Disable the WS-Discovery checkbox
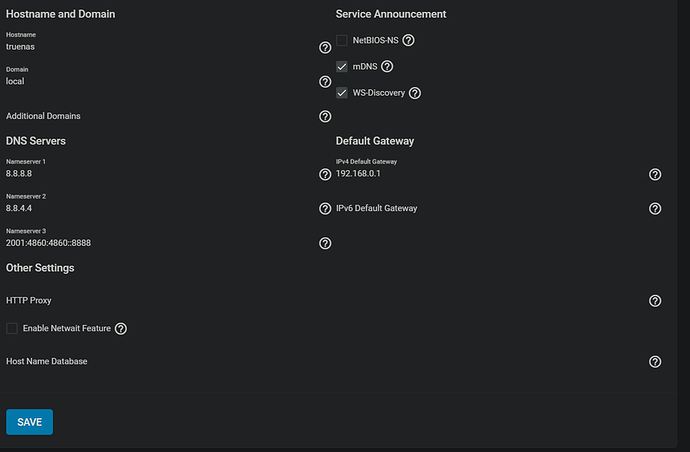This screenshot has width=690, height=452. [342, 93]
